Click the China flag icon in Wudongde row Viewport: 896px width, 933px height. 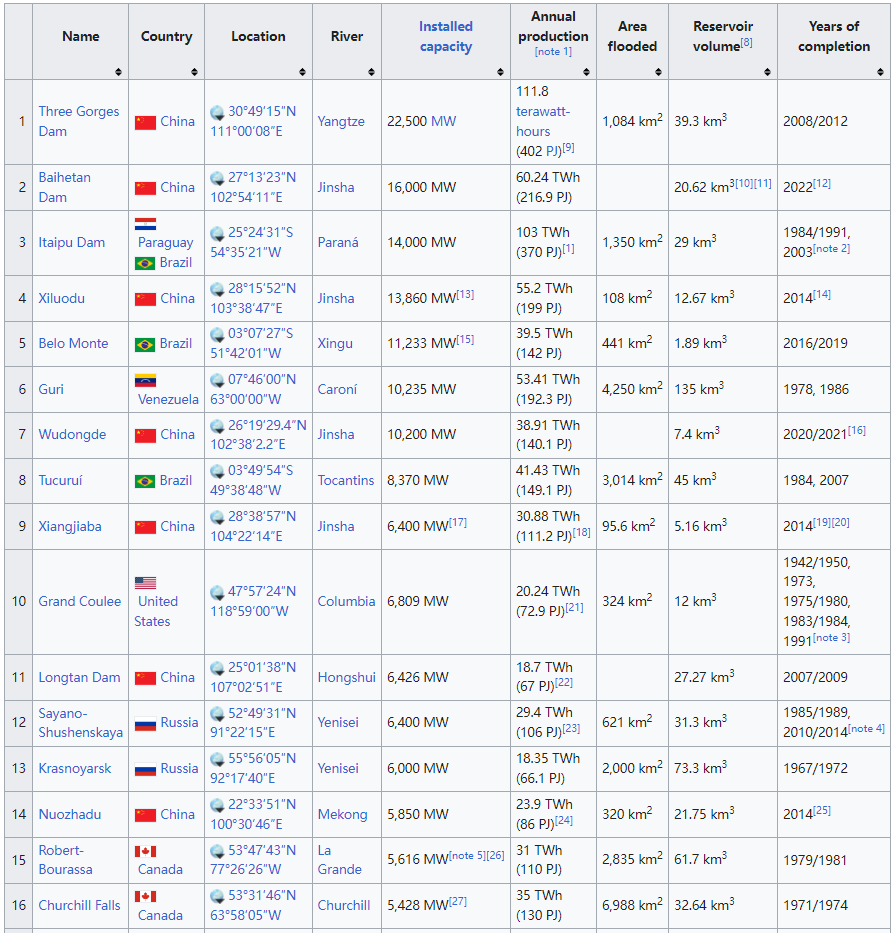(x=145, y=436)
